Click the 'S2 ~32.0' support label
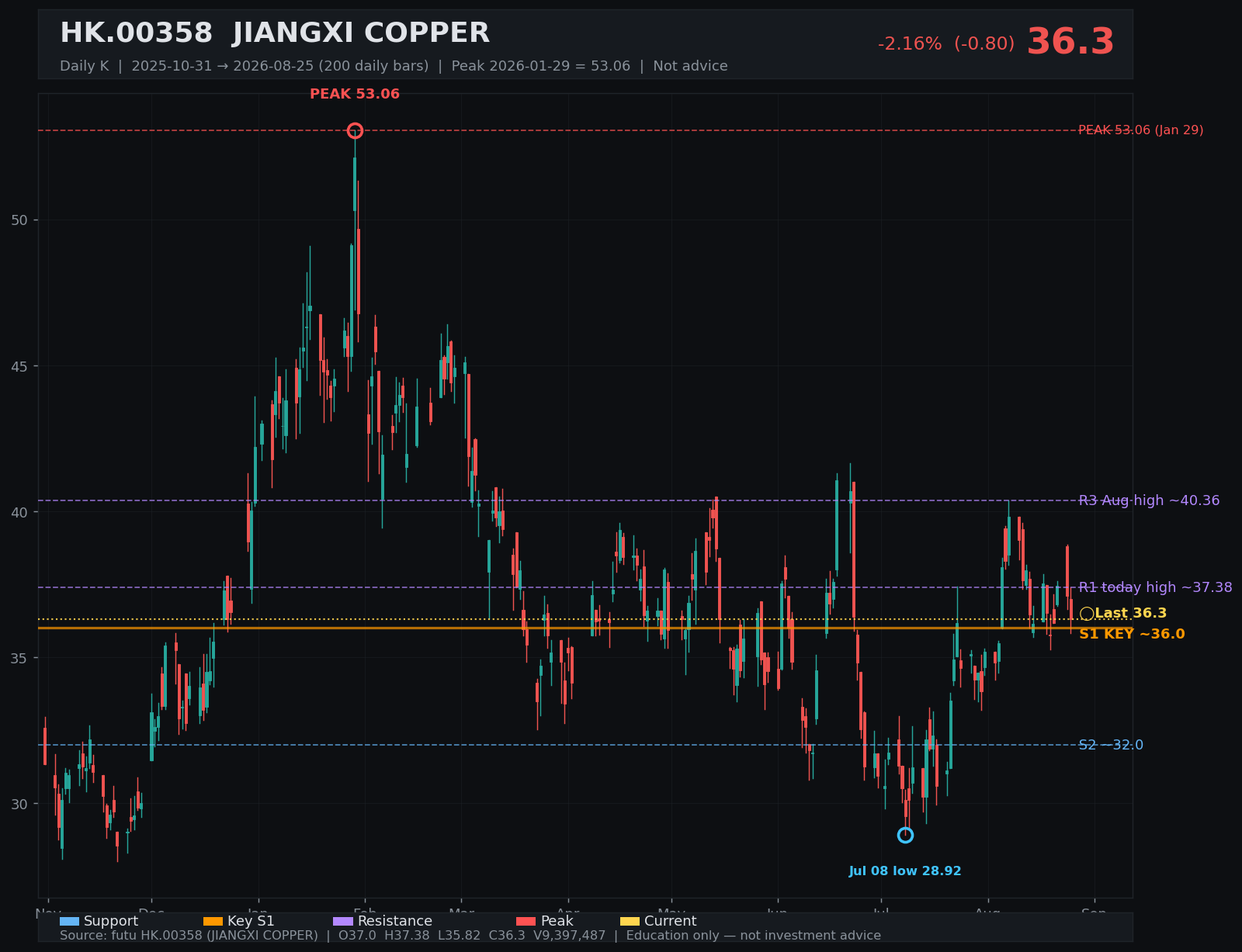 (1111, 745)
